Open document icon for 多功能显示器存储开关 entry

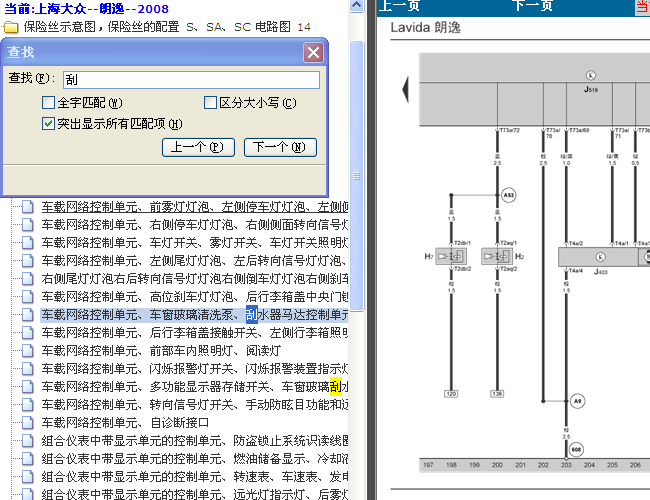click(x=28, y=386)
